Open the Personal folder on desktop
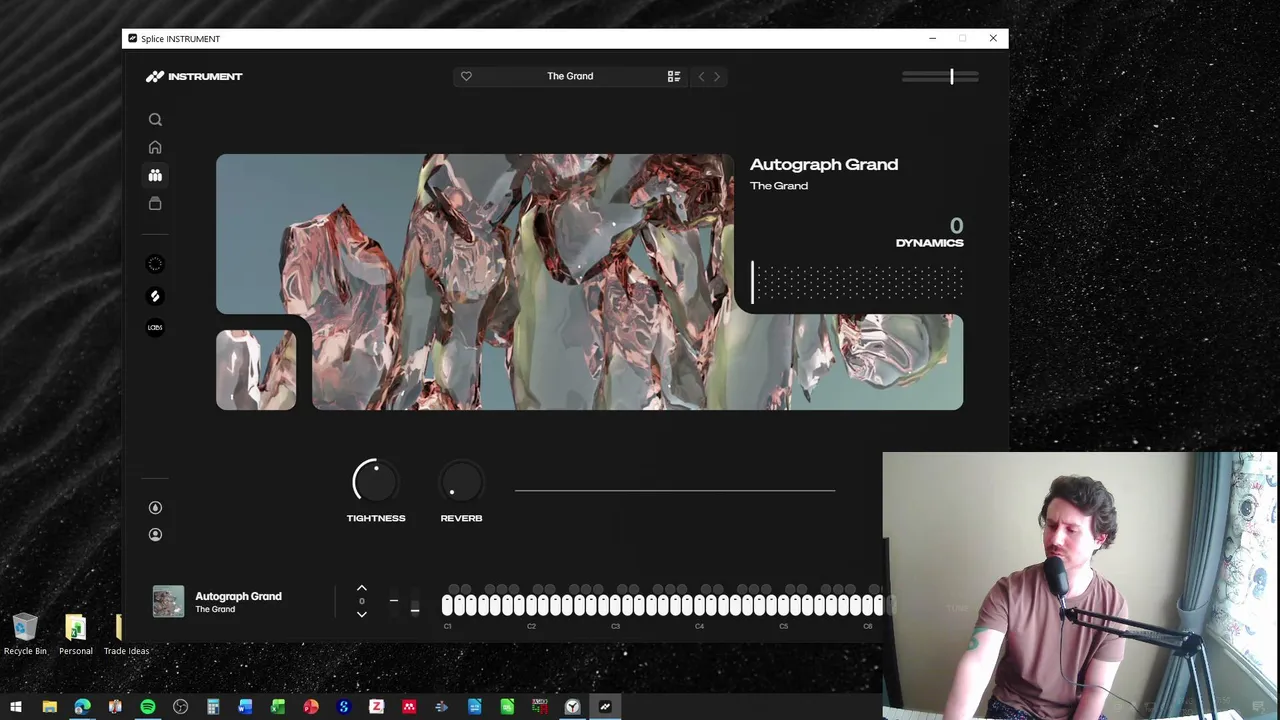 pos(76,635)
